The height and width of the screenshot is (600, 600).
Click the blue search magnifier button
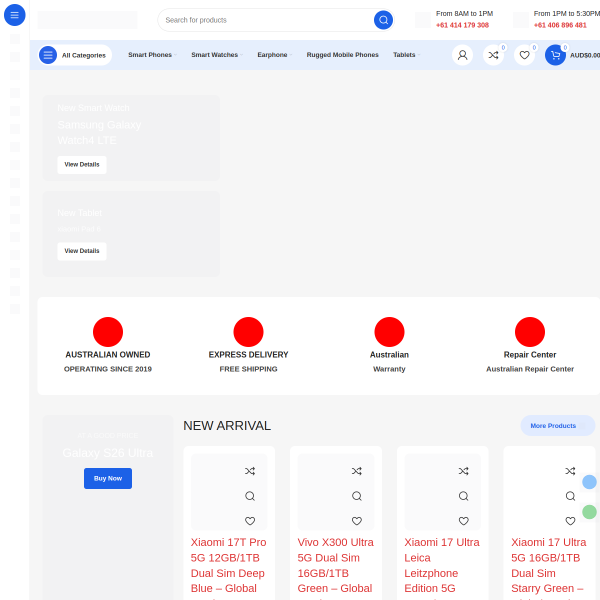pyautogui.click(x=383, y=20)
